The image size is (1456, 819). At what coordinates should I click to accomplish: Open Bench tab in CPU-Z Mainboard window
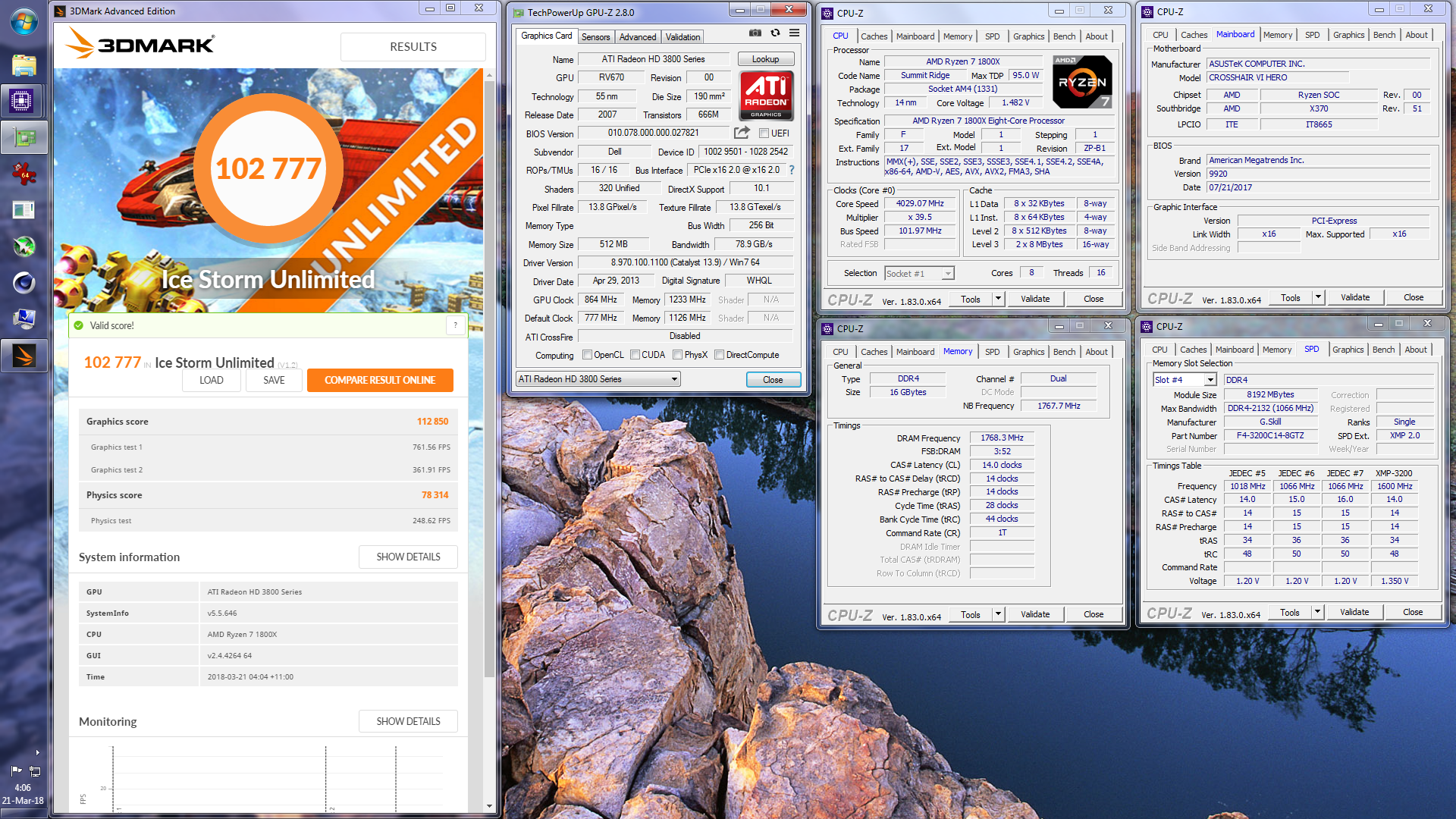1384,34
